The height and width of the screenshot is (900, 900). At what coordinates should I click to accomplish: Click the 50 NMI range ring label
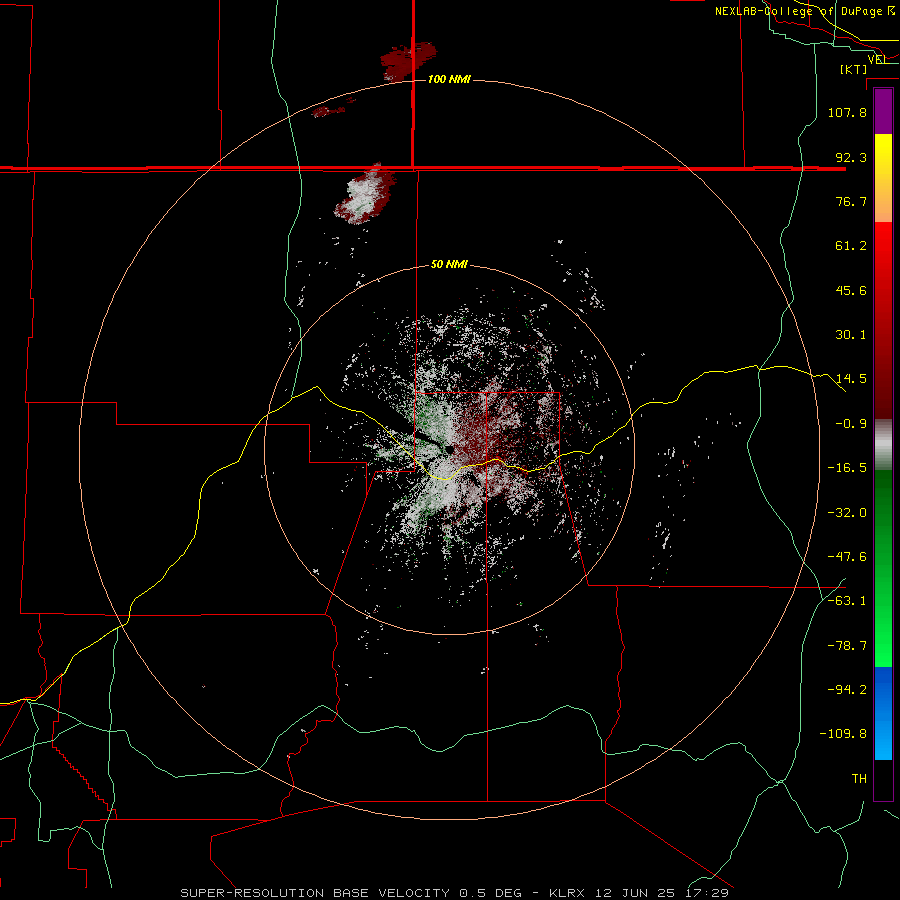449,265
